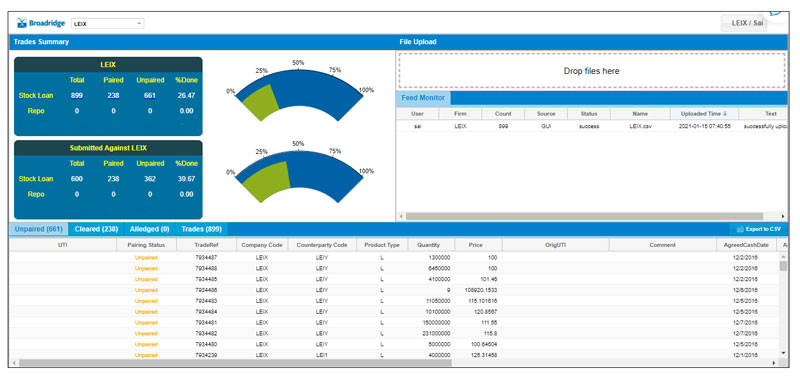
Task: Click the Feed Monitor horizontal scrollbar
Action: pyautogui.click(x=584, y=216)
